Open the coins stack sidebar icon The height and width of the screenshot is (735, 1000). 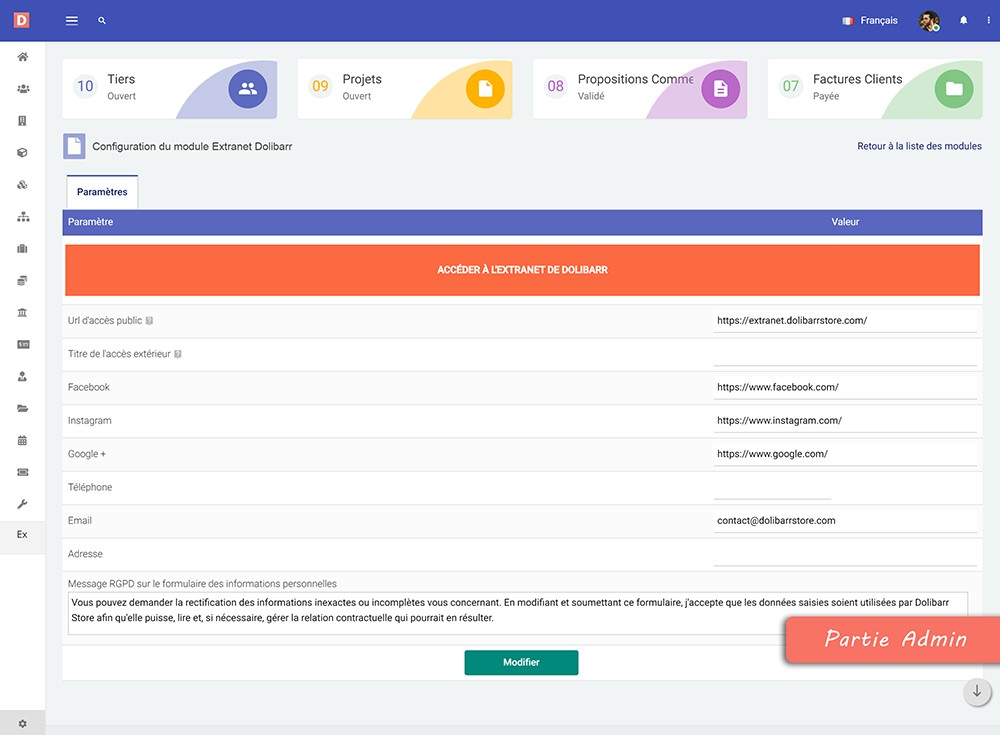pos(22,280)
